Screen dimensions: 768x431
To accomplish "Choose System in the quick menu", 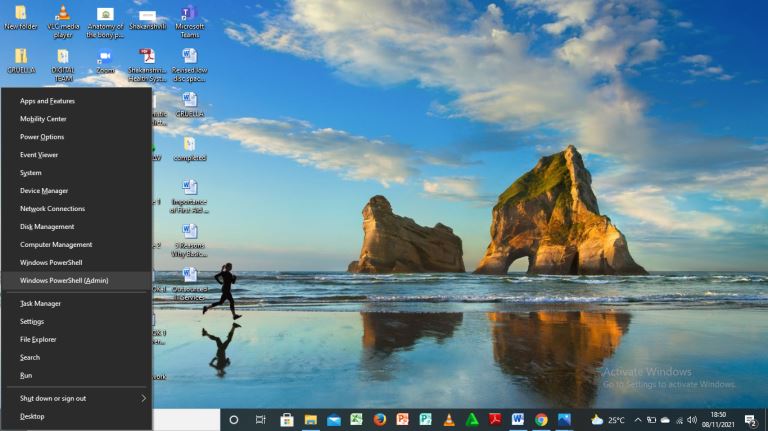I will click(76, 172).
